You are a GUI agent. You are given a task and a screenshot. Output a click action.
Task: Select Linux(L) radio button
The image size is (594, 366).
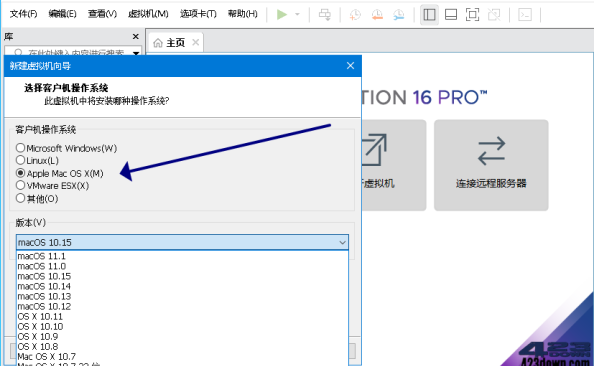(38, 160)
